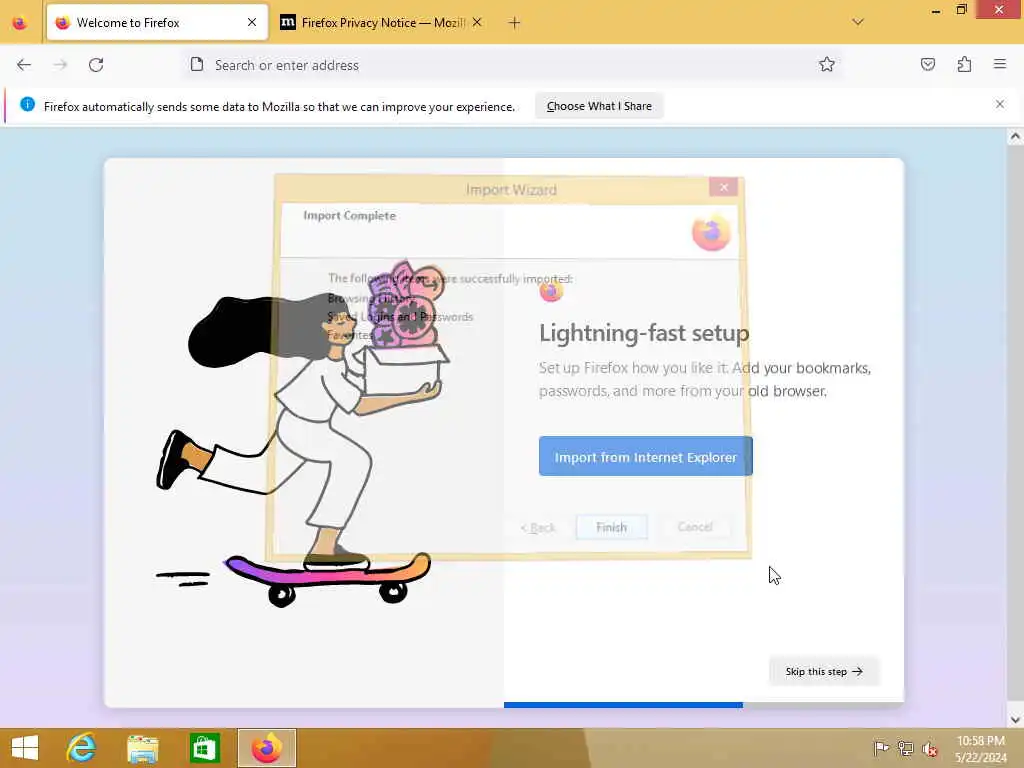Click the Lightning-fast setup heading

tap(644, 333)
